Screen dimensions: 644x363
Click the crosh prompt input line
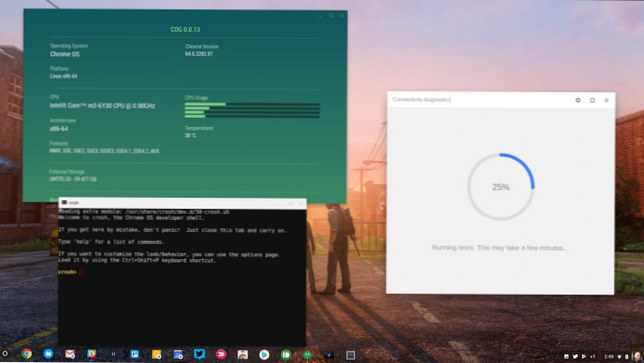[71, 272]
